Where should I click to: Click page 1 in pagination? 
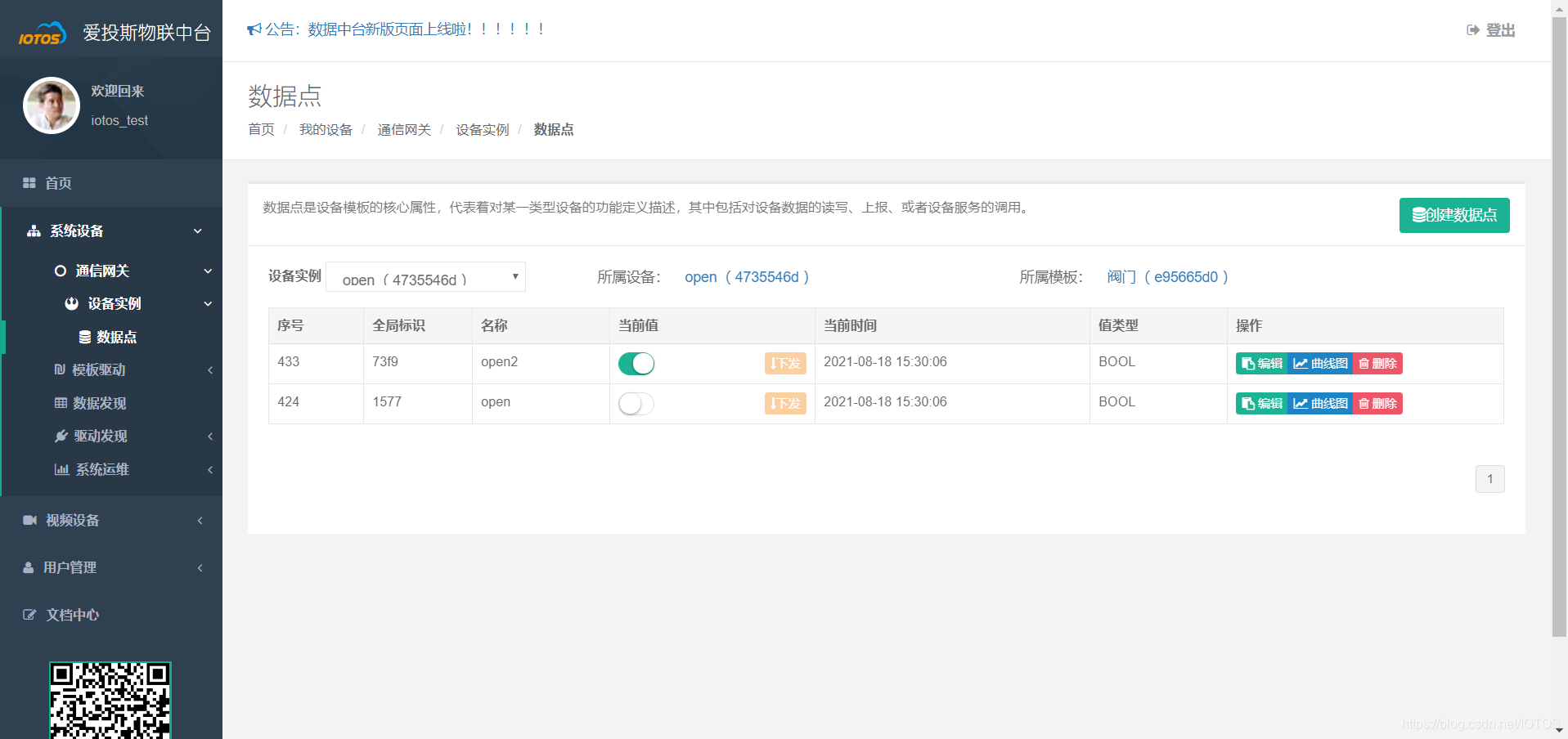pos(1490,479)
